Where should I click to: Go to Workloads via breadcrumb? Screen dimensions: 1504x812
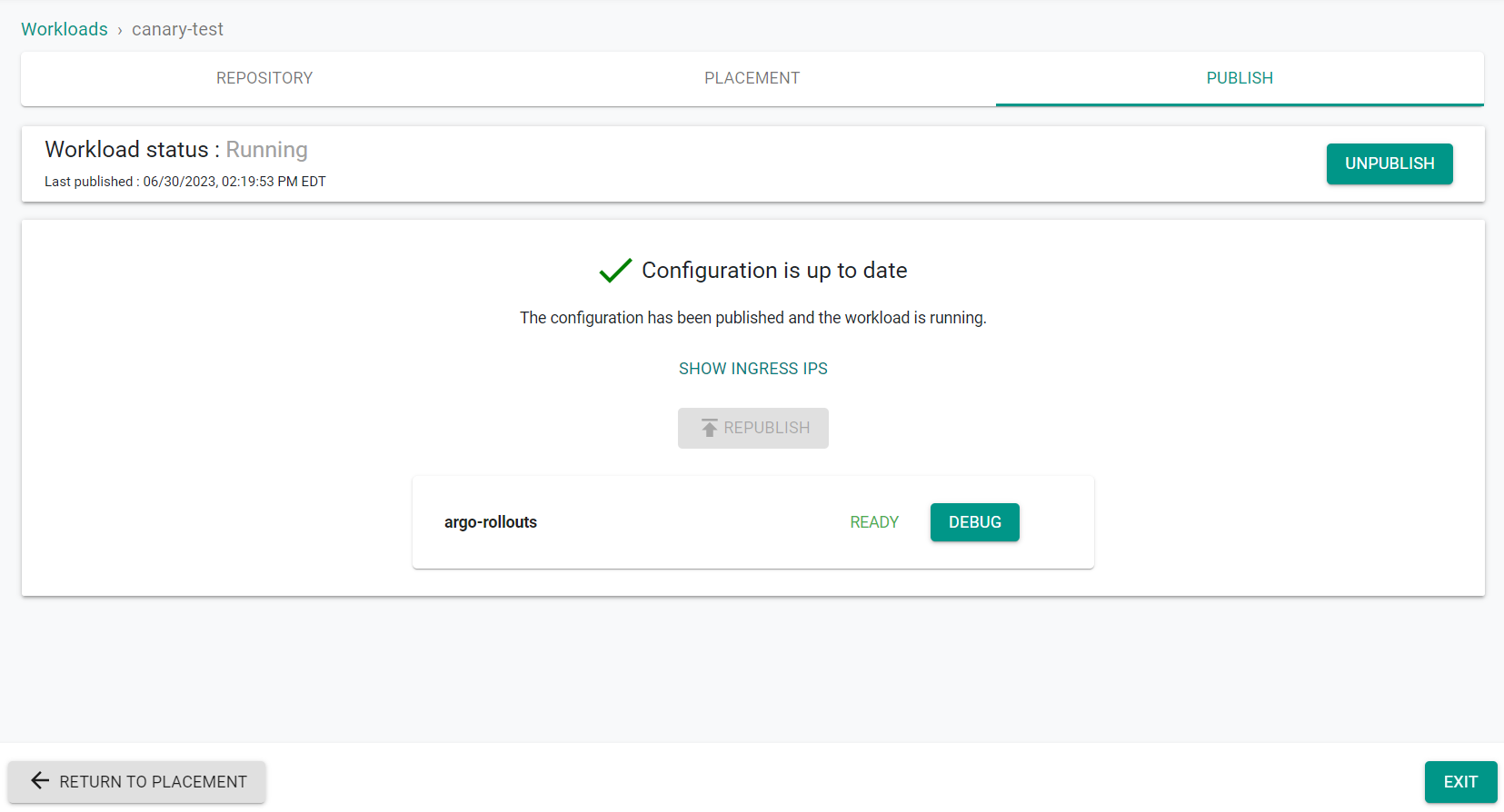click(x=65, y=29)
